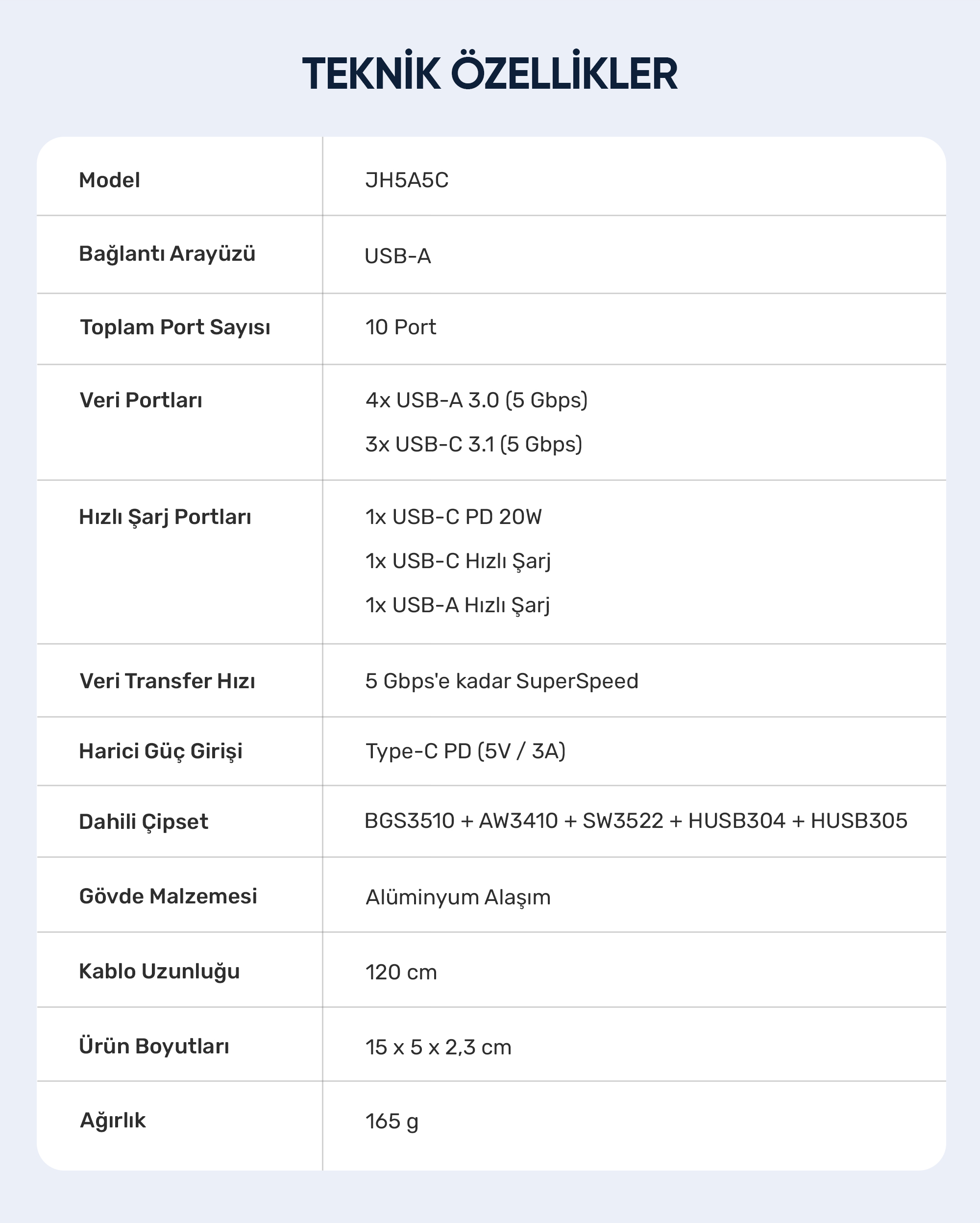Select the Dahili Çipset label

[x=144, y=822]
